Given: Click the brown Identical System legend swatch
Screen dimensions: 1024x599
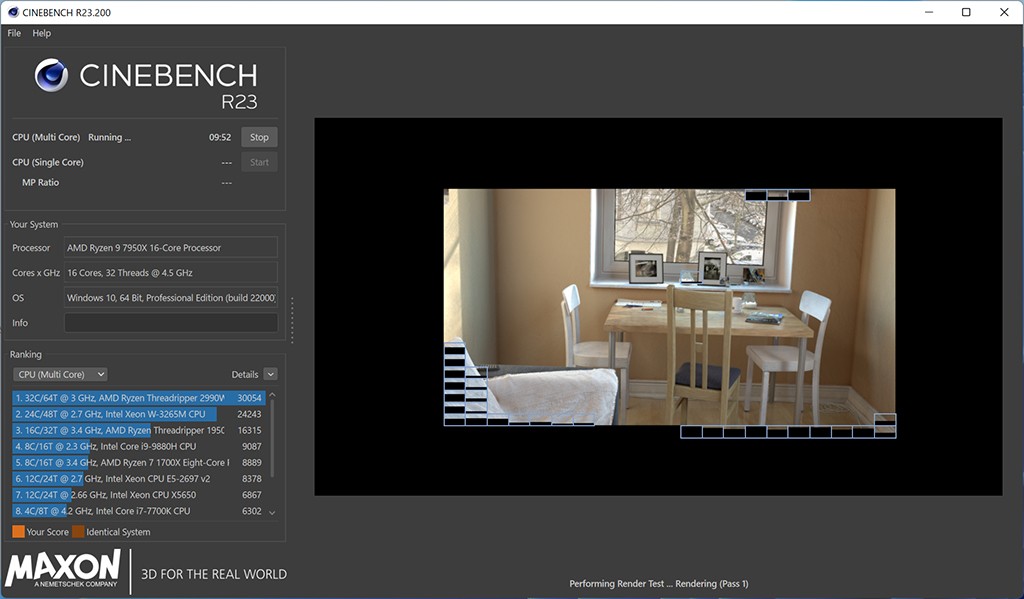Looking at the screenshot, I should coord(78,532).
